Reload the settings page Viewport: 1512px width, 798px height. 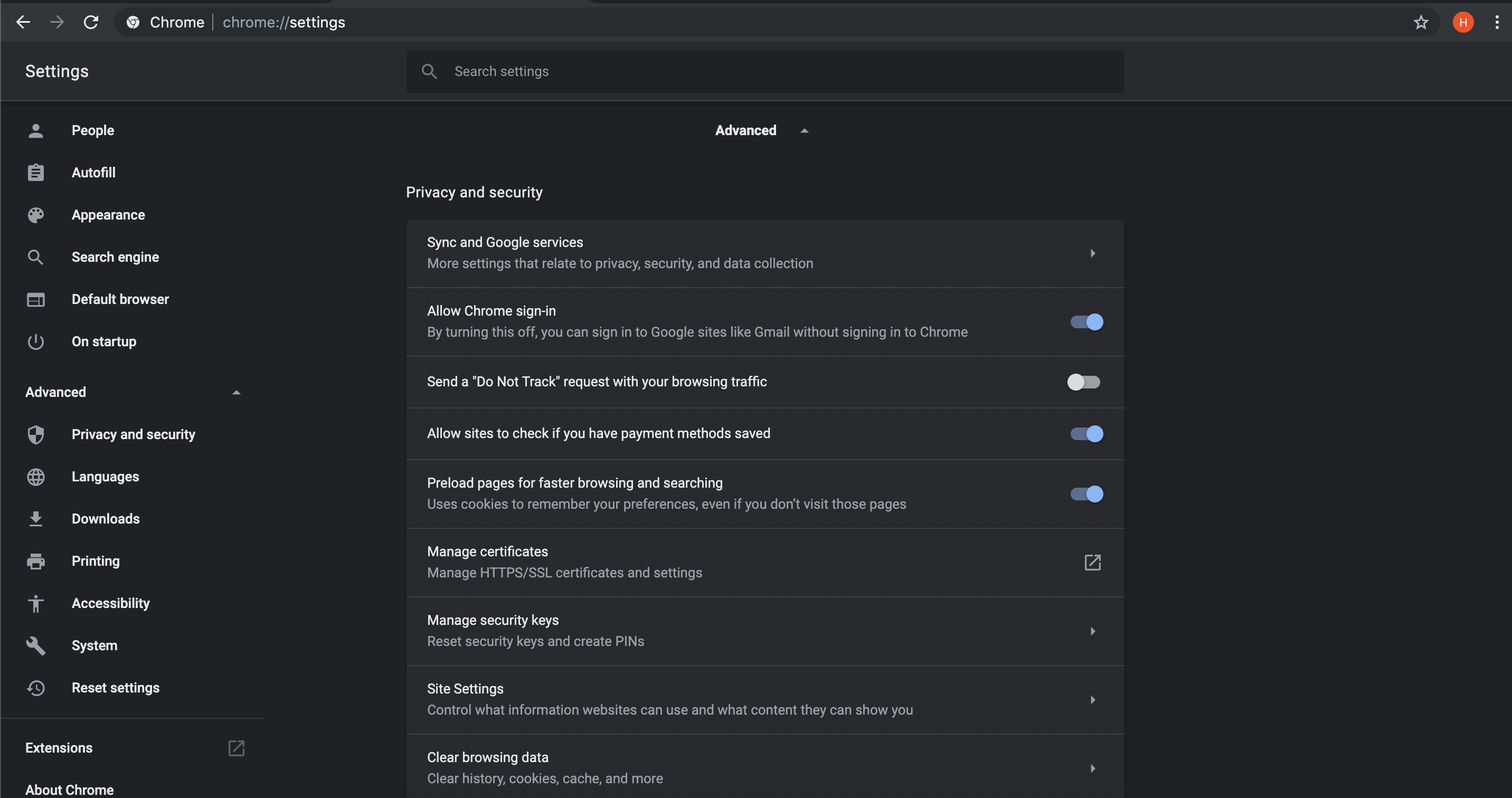coord(91,22)
